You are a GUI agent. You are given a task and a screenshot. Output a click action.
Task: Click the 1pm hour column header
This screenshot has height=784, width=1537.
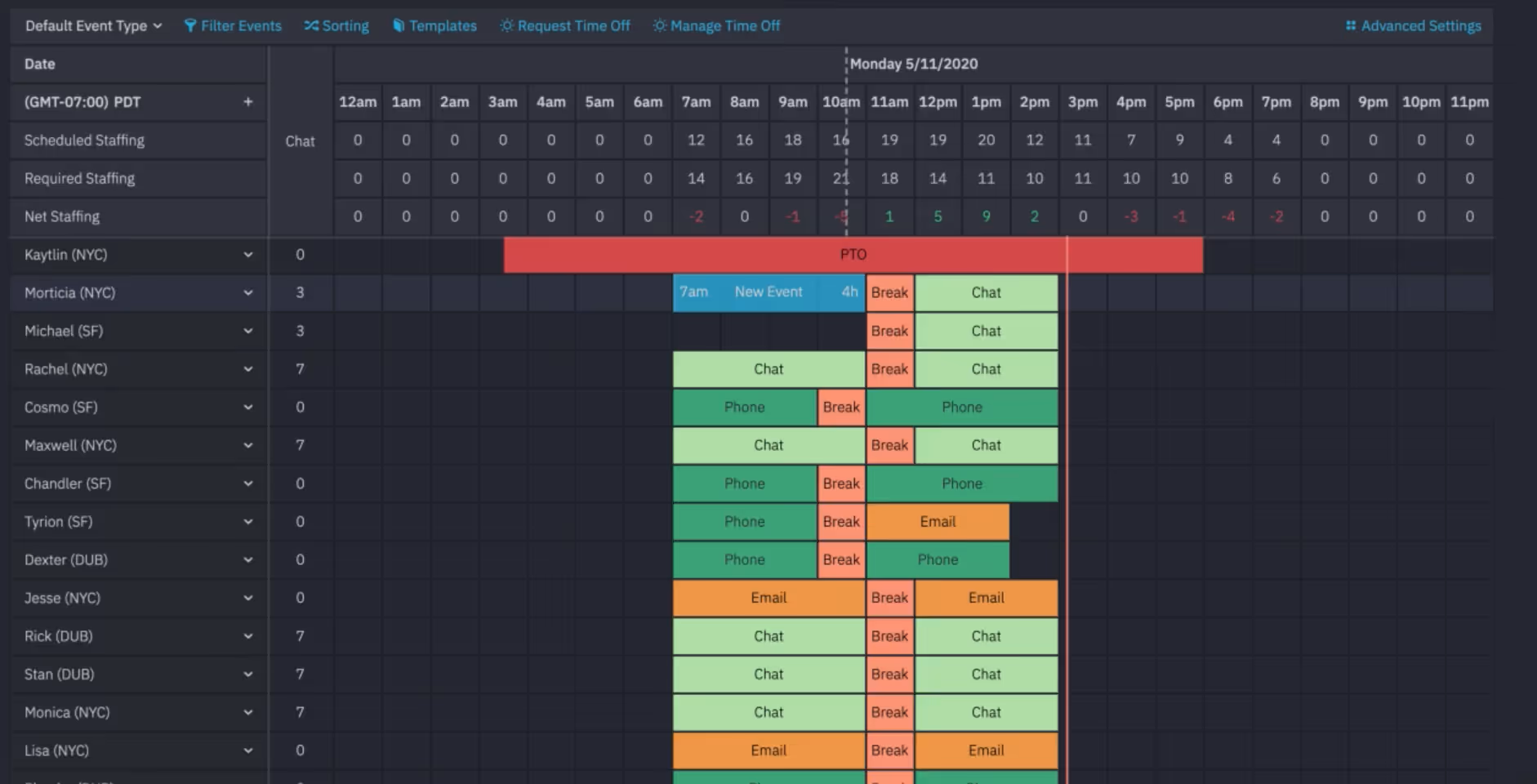coord(986,102)
